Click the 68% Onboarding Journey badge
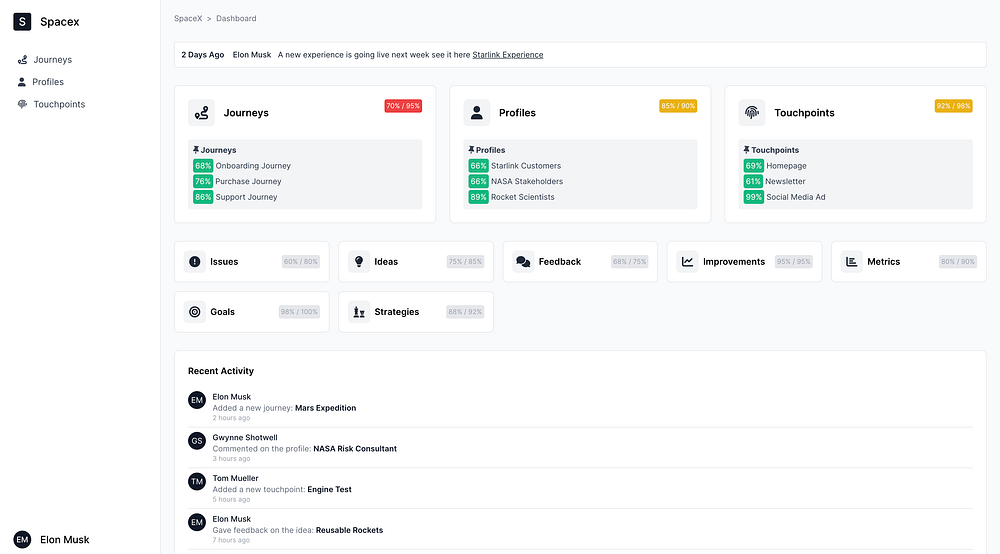This screenshot has height=554, width=1000. pyautogui.click(x=203, y=166)
